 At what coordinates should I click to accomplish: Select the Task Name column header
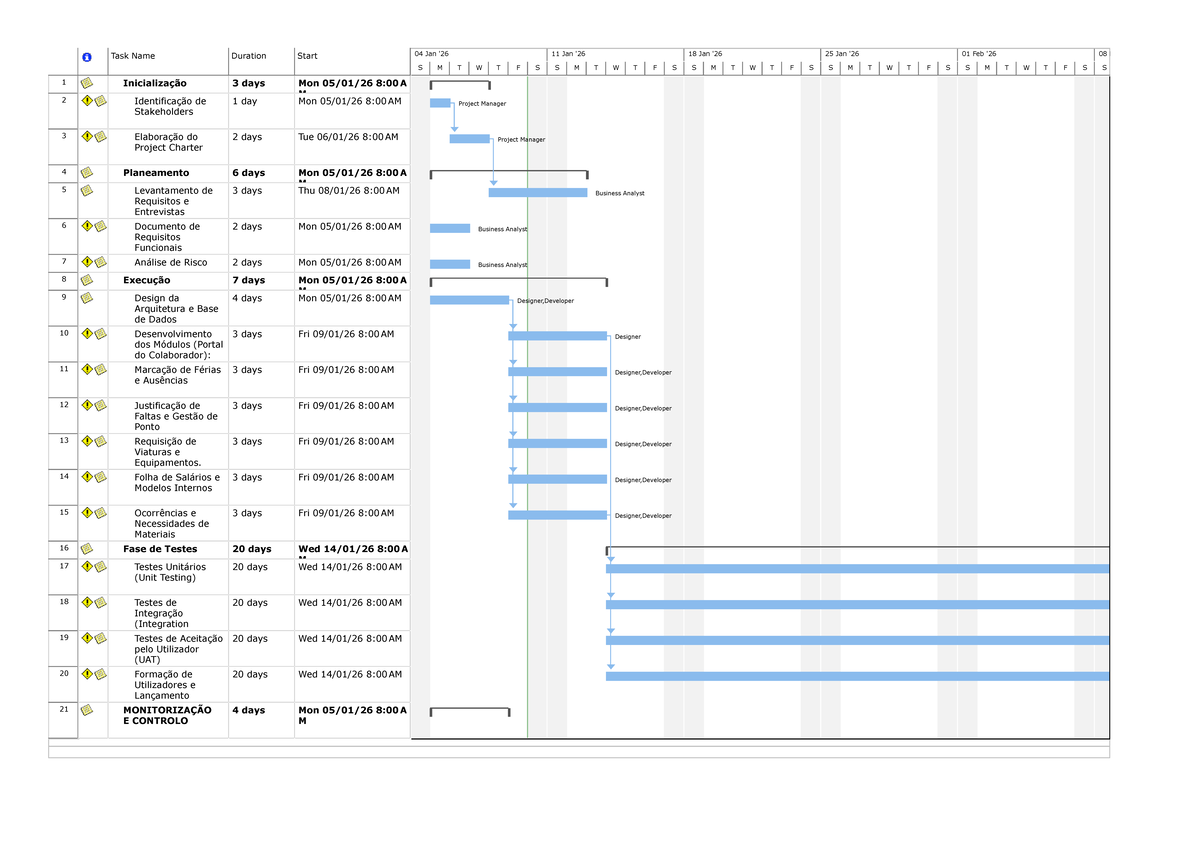pyautogui.click(x=168, y=61)
